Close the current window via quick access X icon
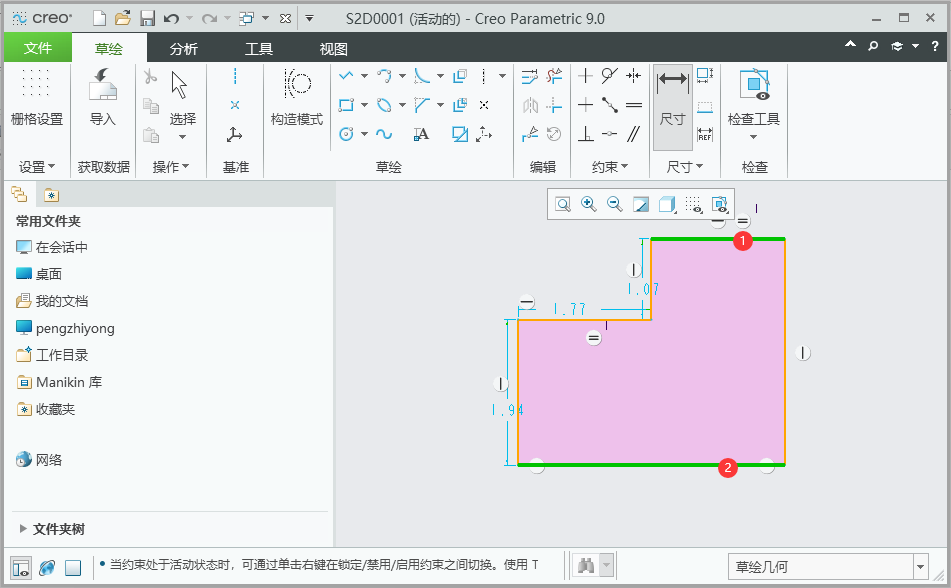The width and height of the screenshot is (951, 588). (285, 19)
